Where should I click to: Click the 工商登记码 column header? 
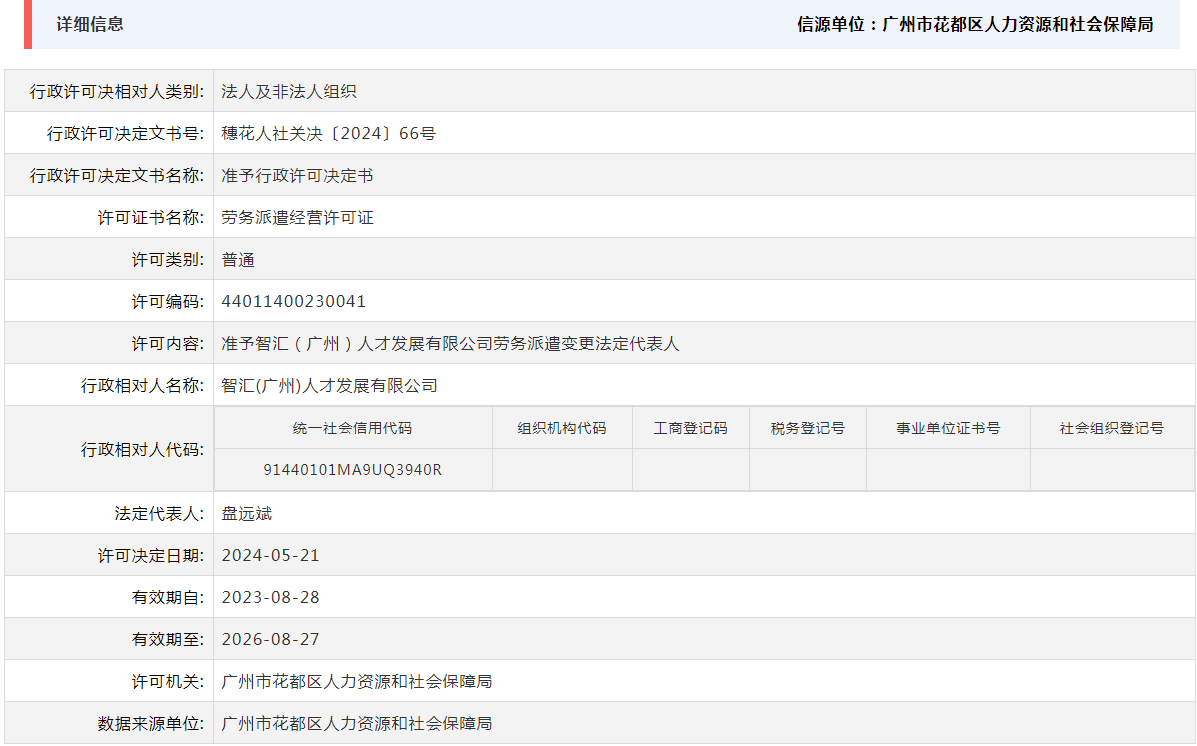click(690, 428)
